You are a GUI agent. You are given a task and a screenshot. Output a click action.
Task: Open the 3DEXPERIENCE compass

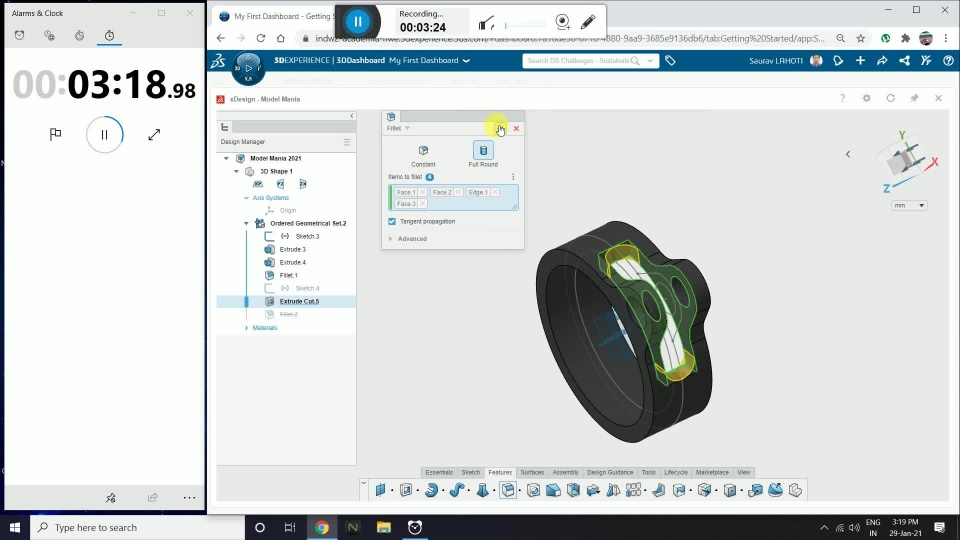(x=248, y=68)
